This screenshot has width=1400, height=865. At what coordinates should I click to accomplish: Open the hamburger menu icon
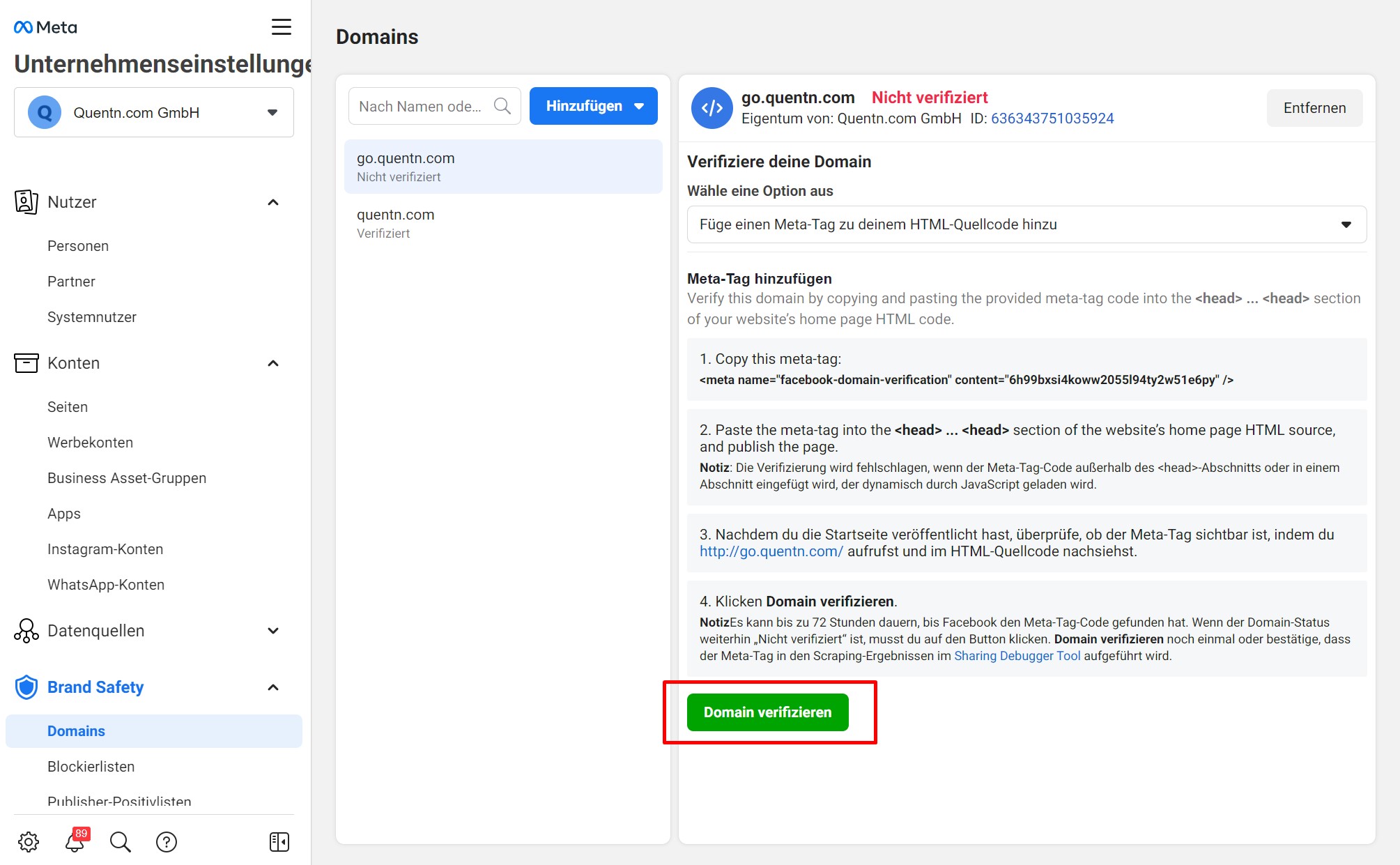[x=282, y=27]
